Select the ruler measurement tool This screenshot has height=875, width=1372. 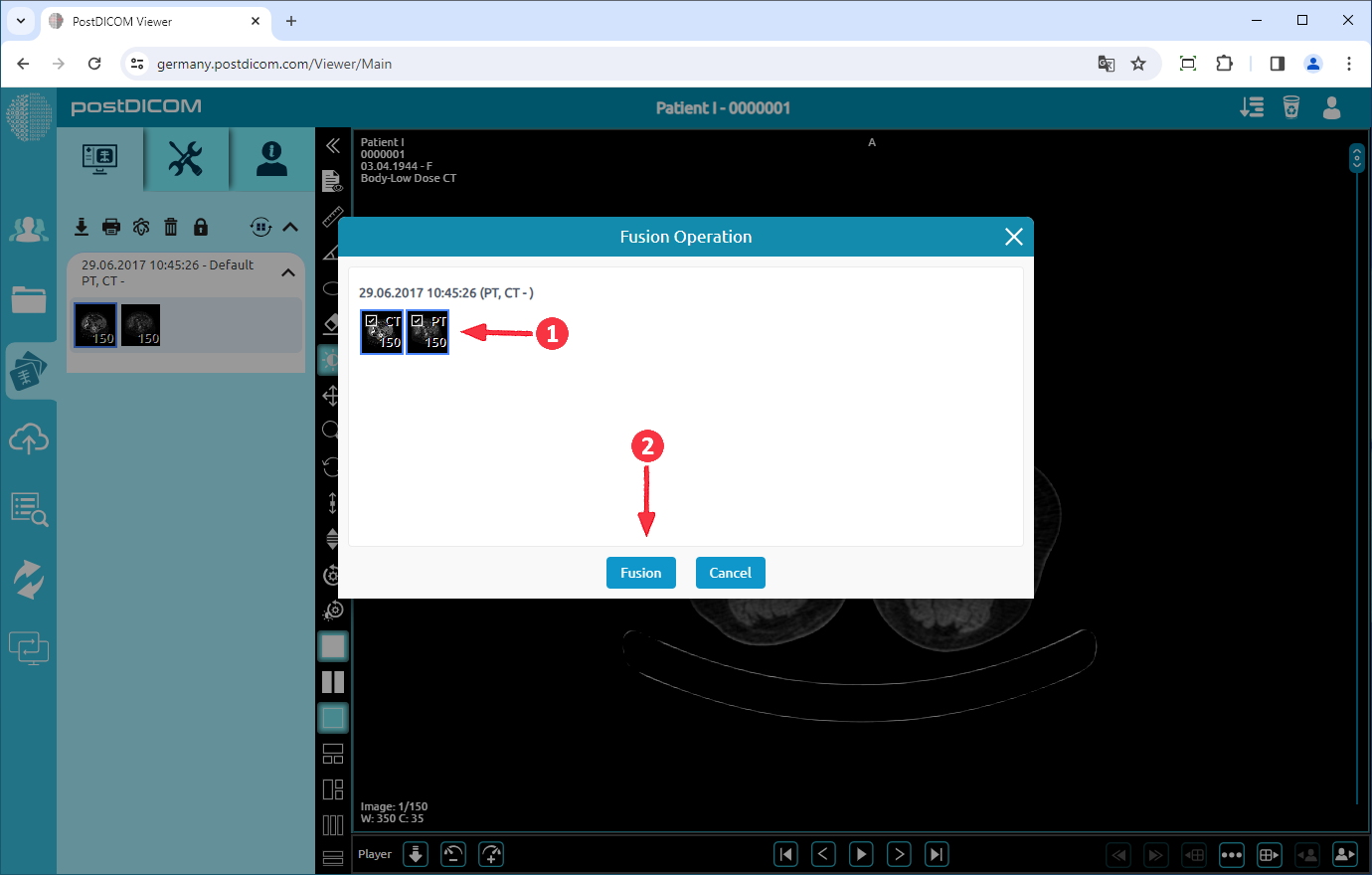[333, 217]
